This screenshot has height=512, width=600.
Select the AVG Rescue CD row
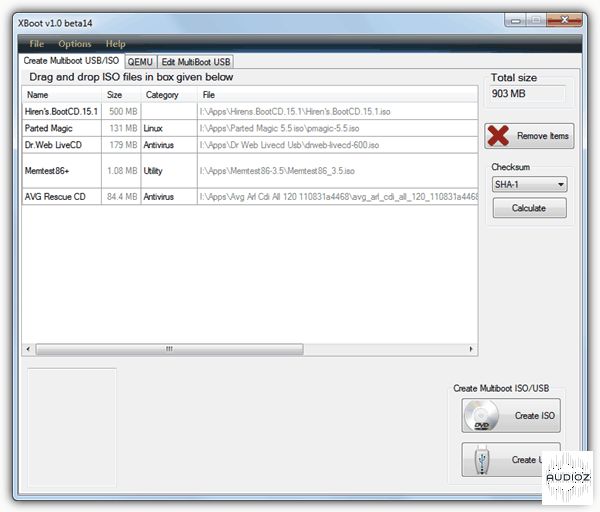click(250, 197)
